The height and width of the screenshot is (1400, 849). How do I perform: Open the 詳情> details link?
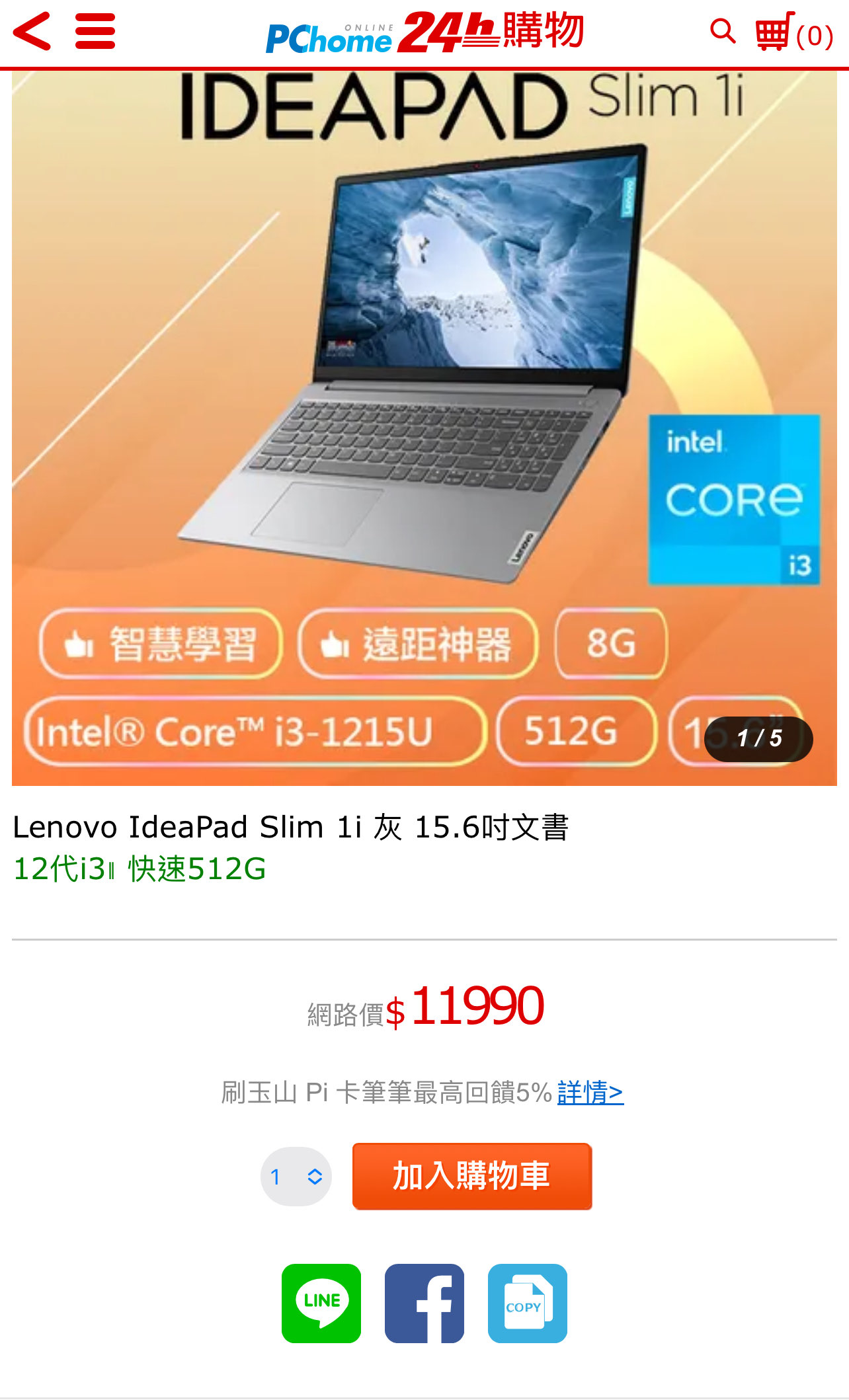[x=590, y=1093]
